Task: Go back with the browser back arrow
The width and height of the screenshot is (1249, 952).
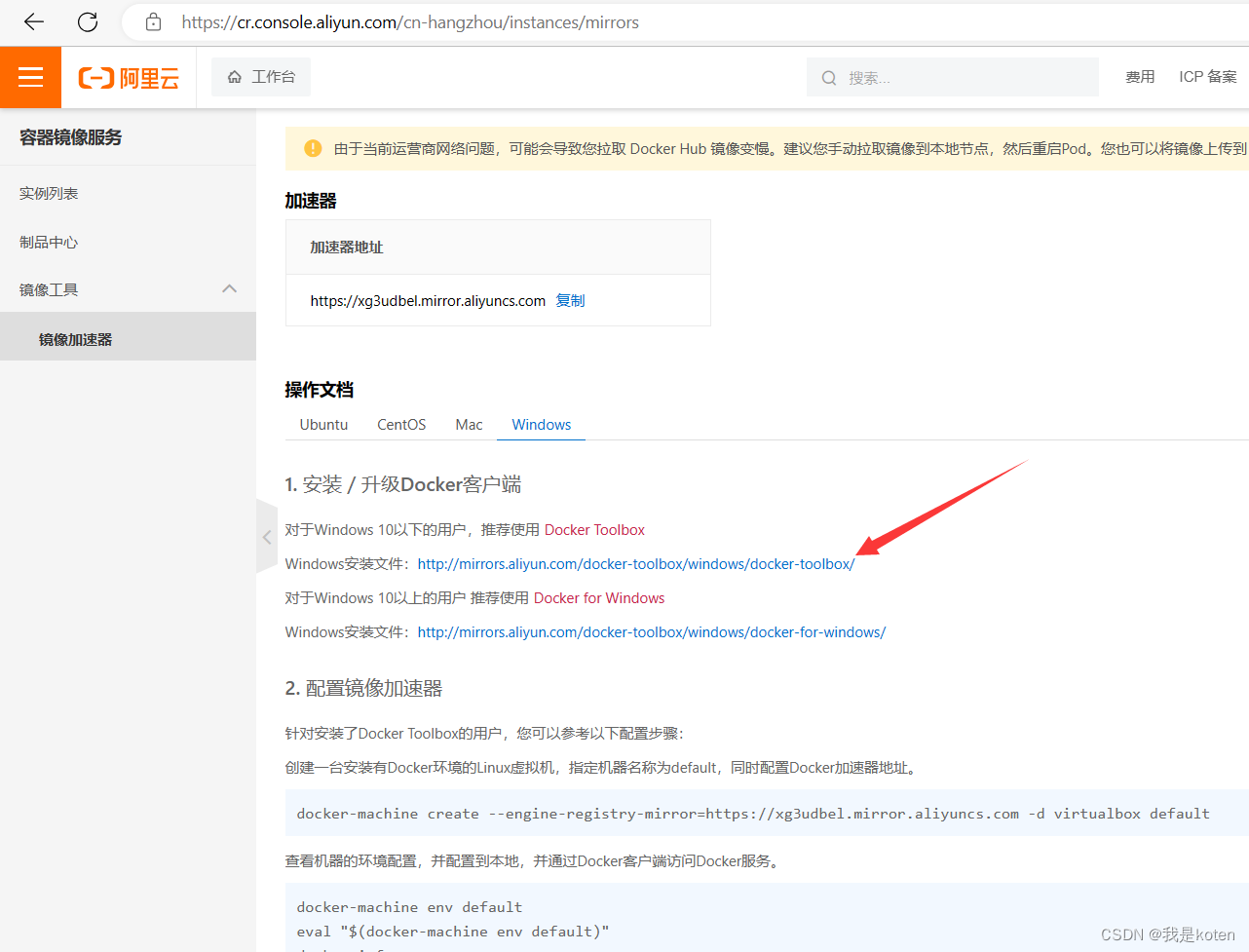Action: pyautogui.click(x=34, y=21)
